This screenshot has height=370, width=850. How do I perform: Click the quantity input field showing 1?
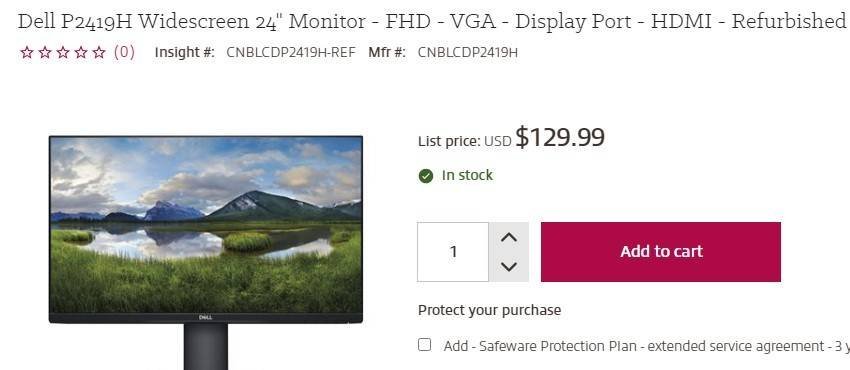(453, 252)
